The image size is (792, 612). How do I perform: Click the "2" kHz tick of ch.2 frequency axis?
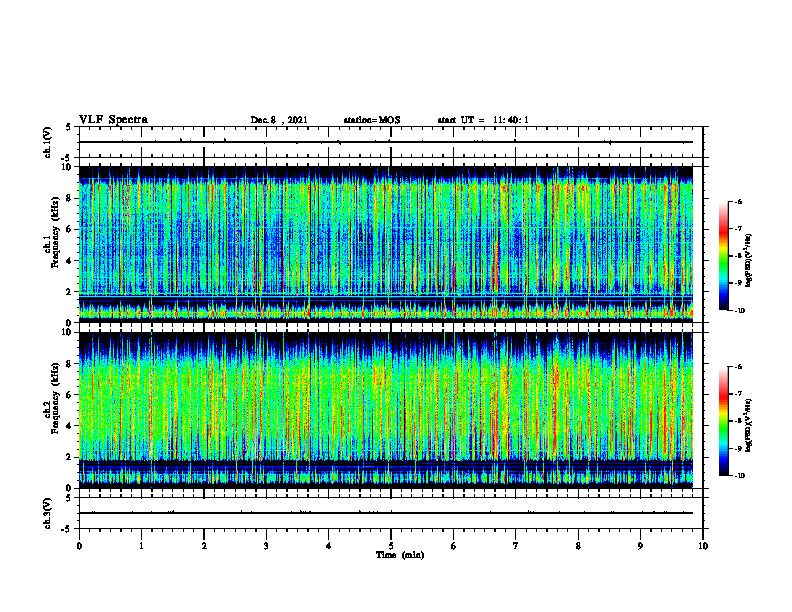[69, 457]
